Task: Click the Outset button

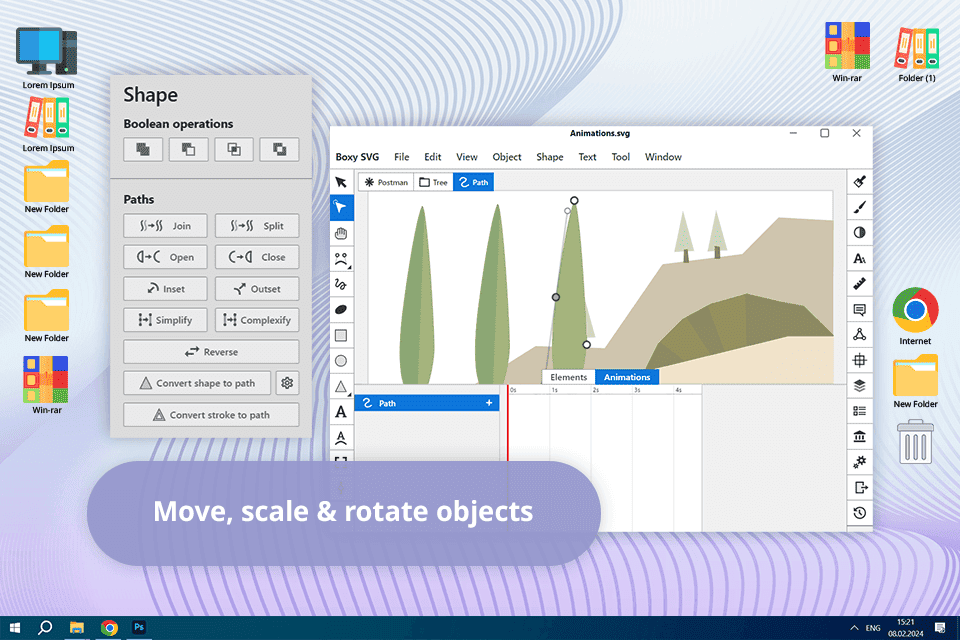Action: pos(257,289)
